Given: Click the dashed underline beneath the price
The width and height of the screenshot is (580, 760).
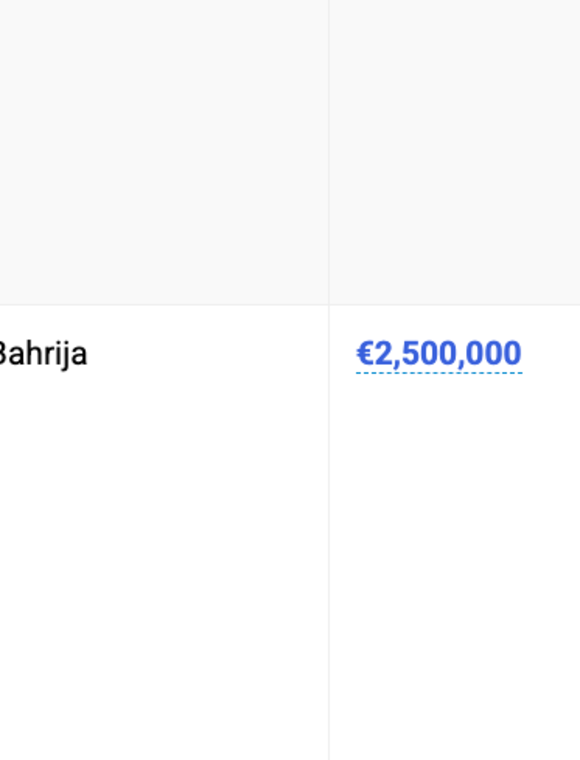Looking at the screenshot, I should (x=439, y=373).
